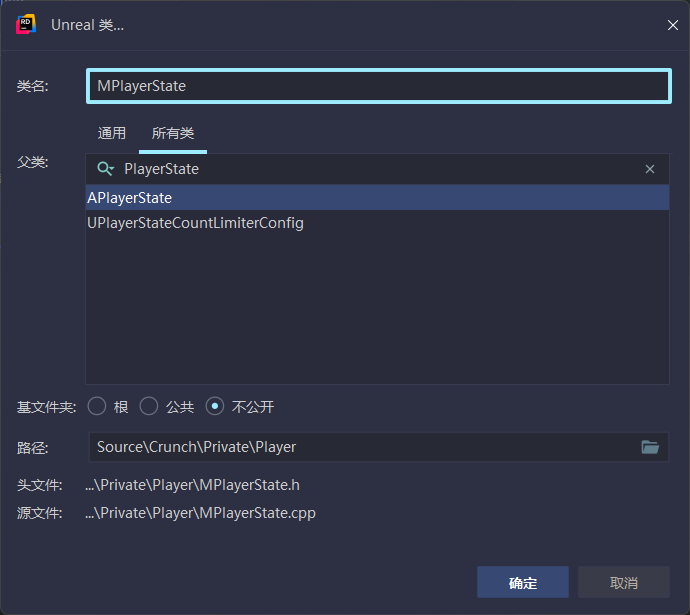Click the Rider RD logo icon
The height and width of the screenshot is (615, 690).
tap(26, 24)
